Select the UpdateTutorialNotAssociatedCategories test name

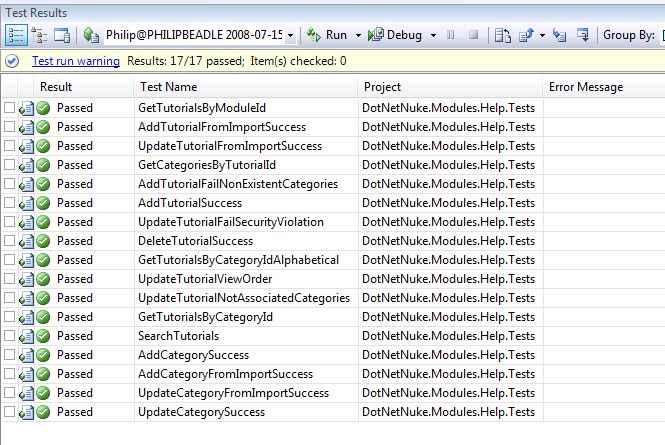pyautogui.click(x=244, y=298)
